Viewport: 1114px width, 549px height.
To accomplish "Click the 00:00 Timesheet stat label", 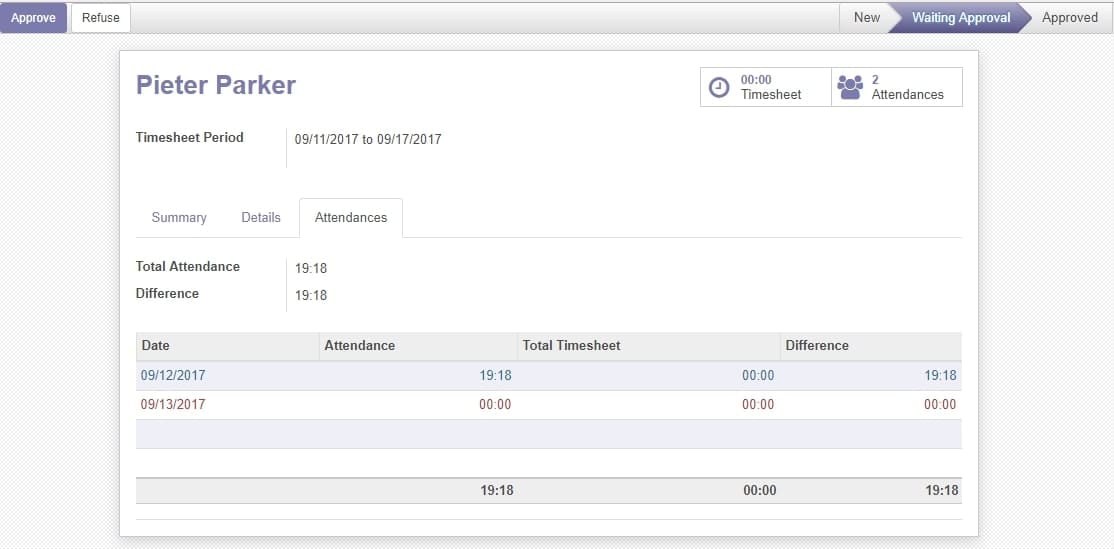I will pos(771,87).
